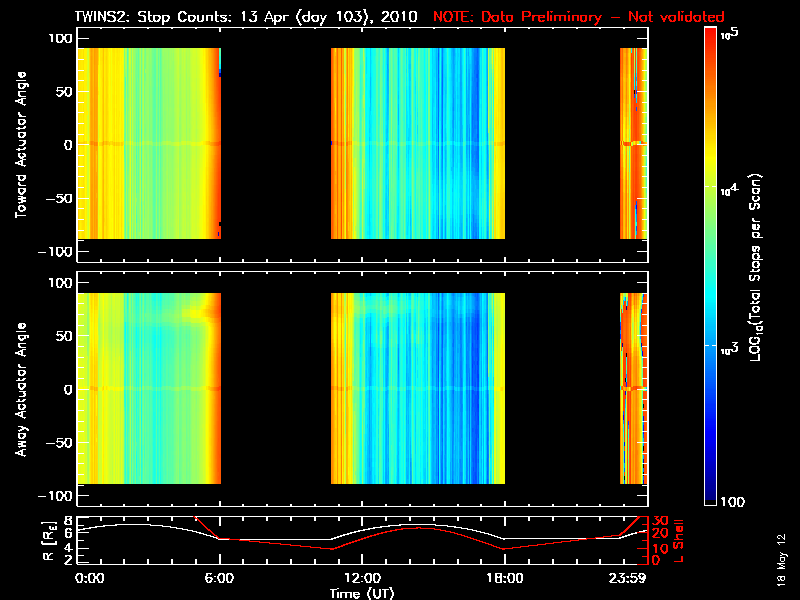Viewport: 800px width, 600px height.
Task: Click the LOG10 Total Stops per Scan label
Action: click(756, 267)
